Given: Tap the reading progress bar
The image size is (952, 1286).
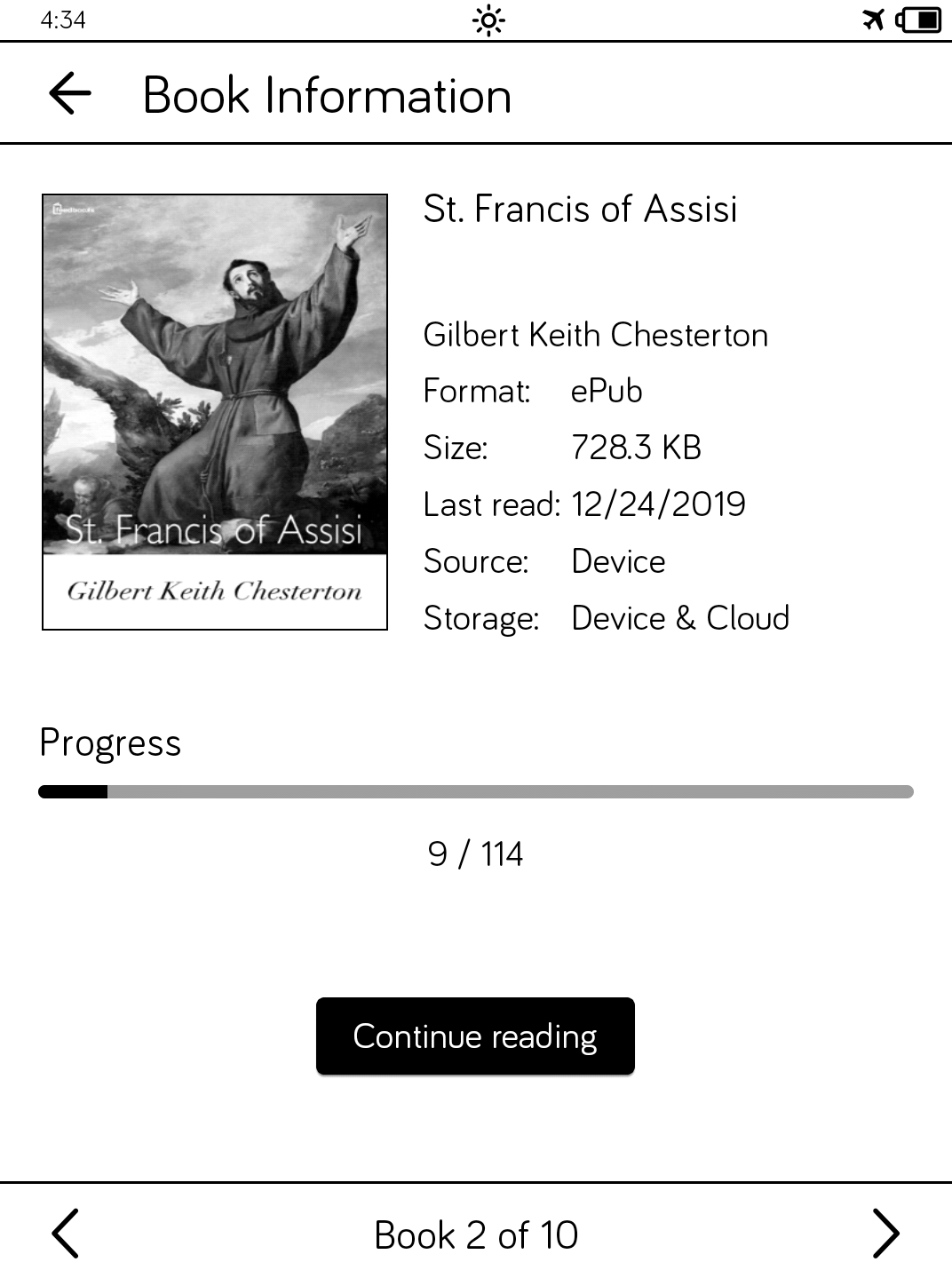Looking at the screenshot, I should pos(476,791).
